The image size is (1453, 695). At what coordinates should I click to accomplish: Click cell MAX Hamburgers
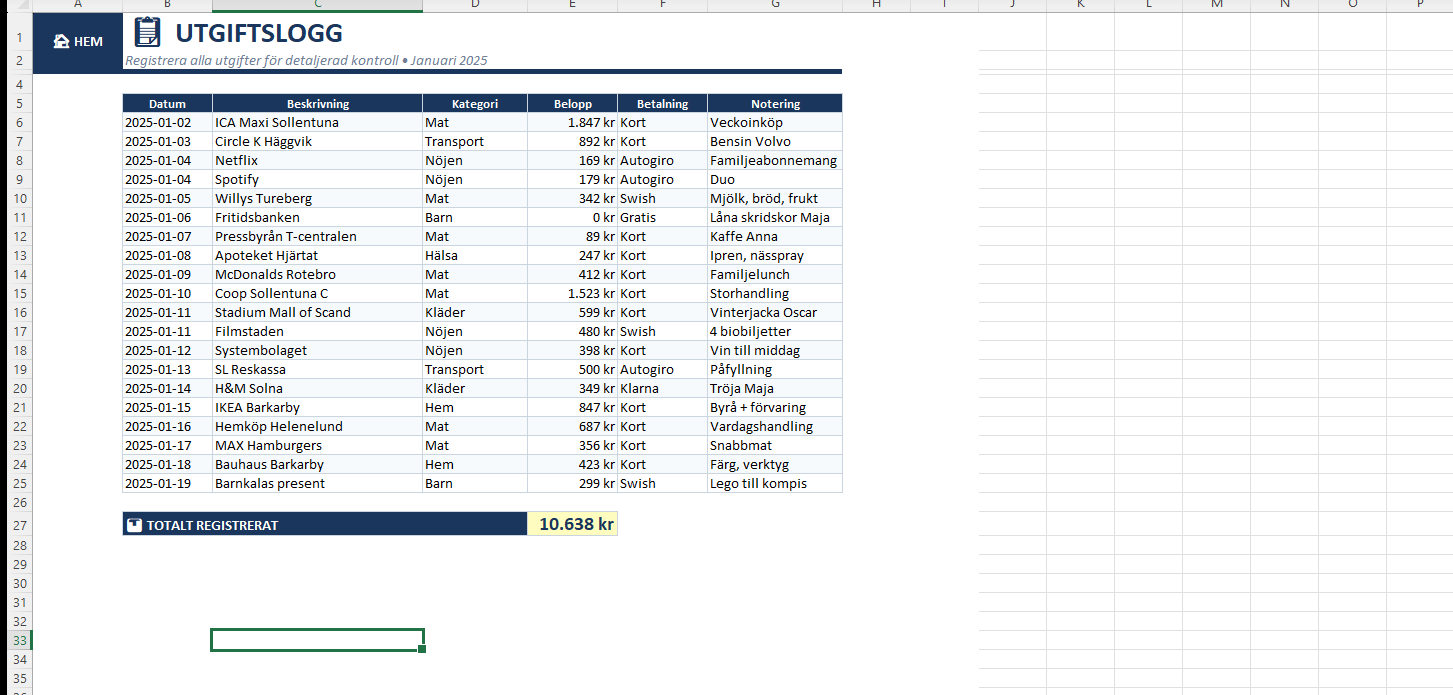317,445
